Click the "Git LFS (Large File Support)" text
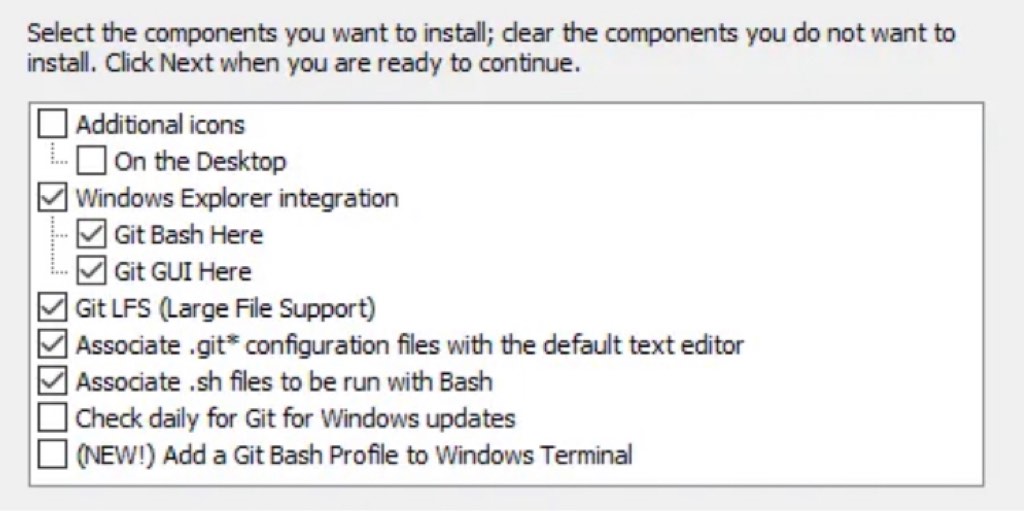 pyautogui.click(x=225, y=308)
